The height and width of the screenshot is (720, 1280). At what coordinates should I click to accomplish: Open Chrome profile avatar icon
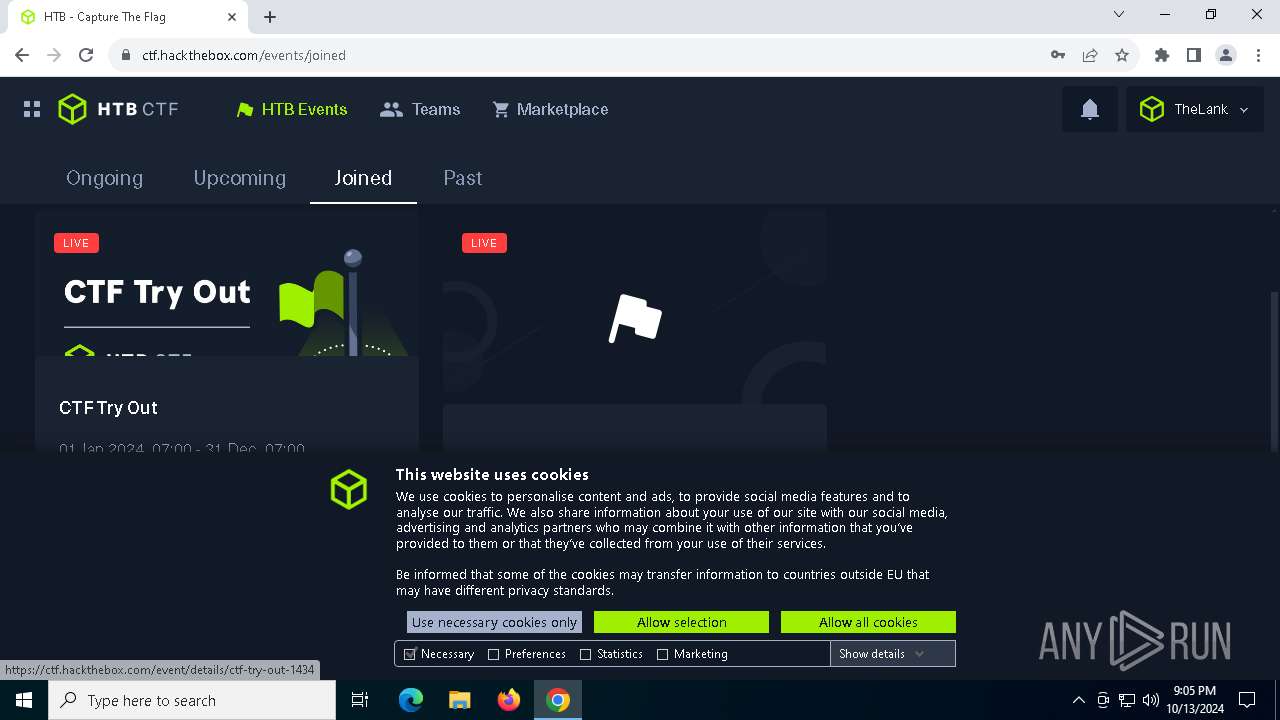coord(1226,55)
